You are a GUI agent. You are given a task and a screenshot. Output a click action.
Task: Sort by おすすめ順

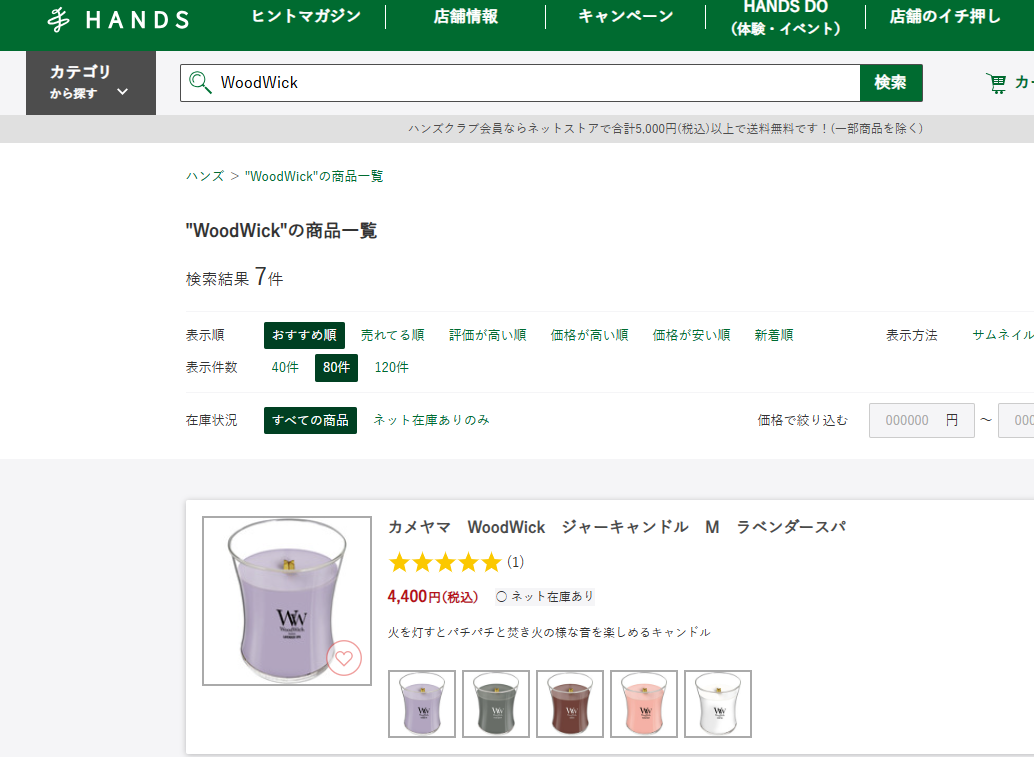[x=304, y=335]
